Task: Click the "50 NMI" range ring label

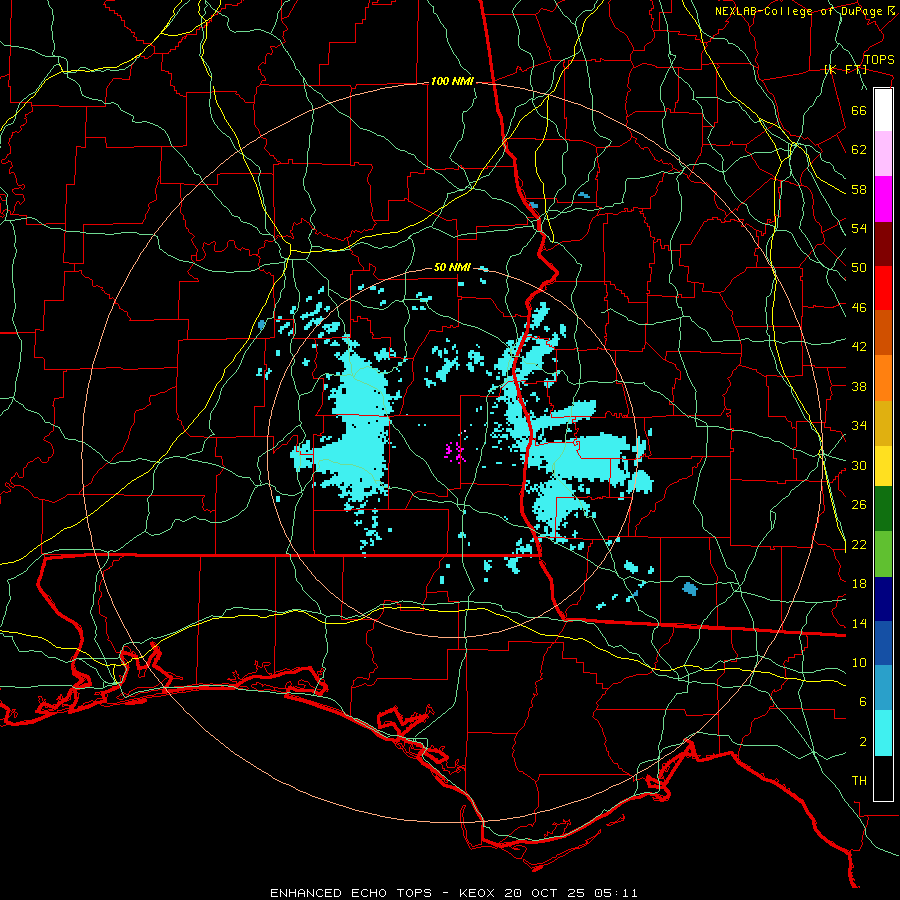Action: [x=452, y=267]
